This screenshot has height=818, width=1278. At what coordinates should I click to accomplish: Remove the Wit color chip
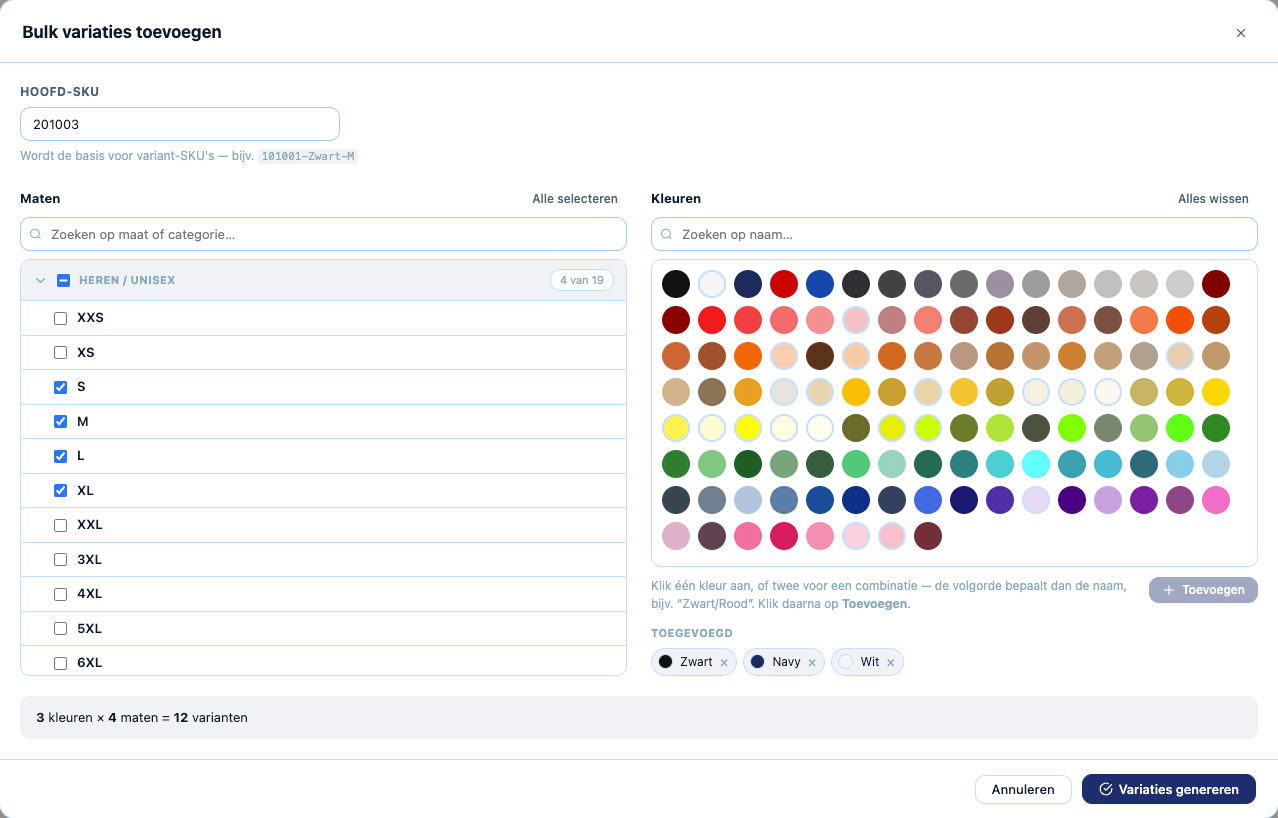(890, 663)
